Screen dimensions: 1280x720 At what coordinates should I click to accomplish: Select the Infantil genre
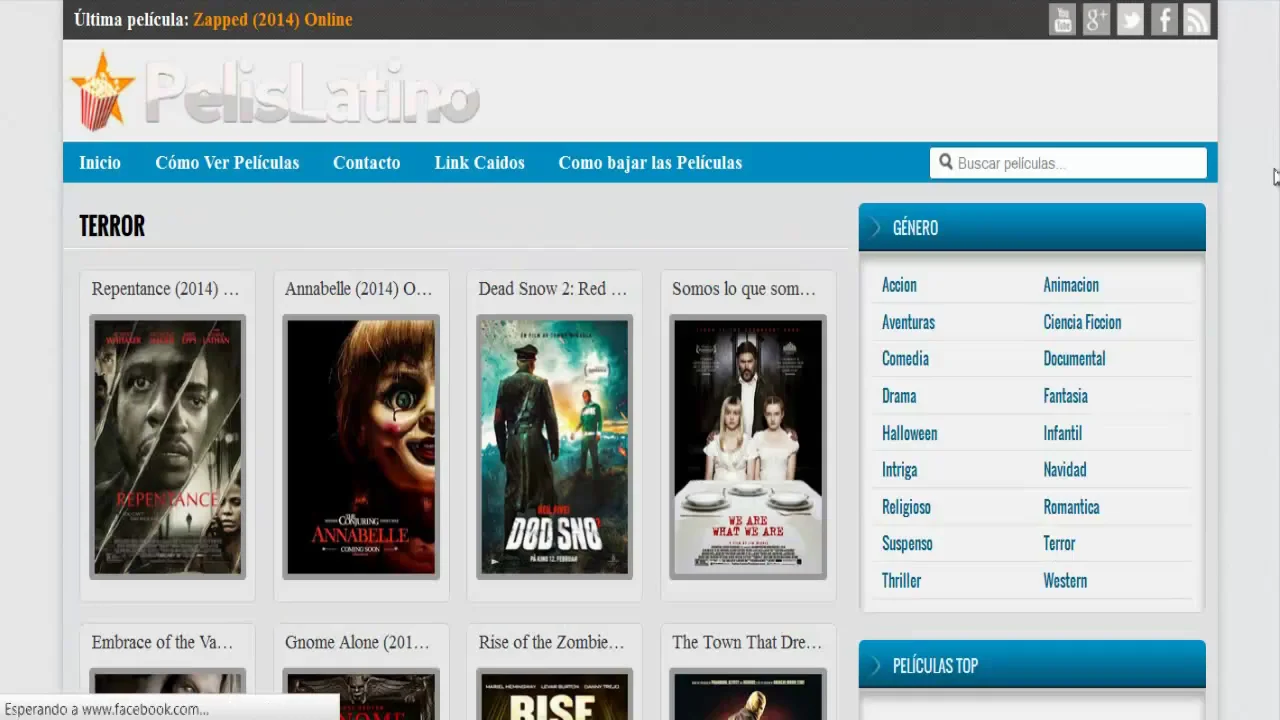pyautogui.click(x=1062, y=433)
